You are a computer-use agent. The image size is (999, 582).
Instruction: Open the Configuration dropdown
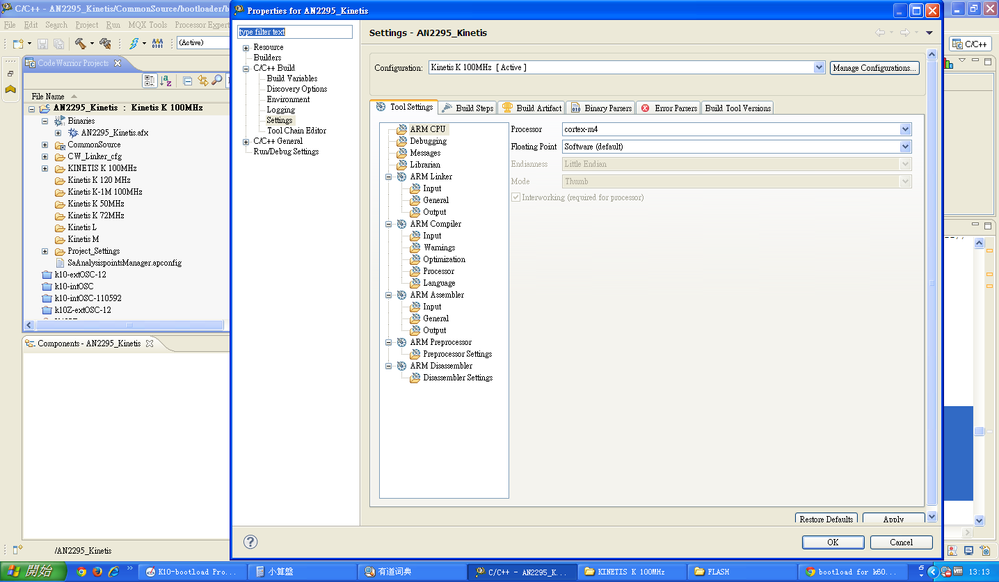click(x=819, y=68)
